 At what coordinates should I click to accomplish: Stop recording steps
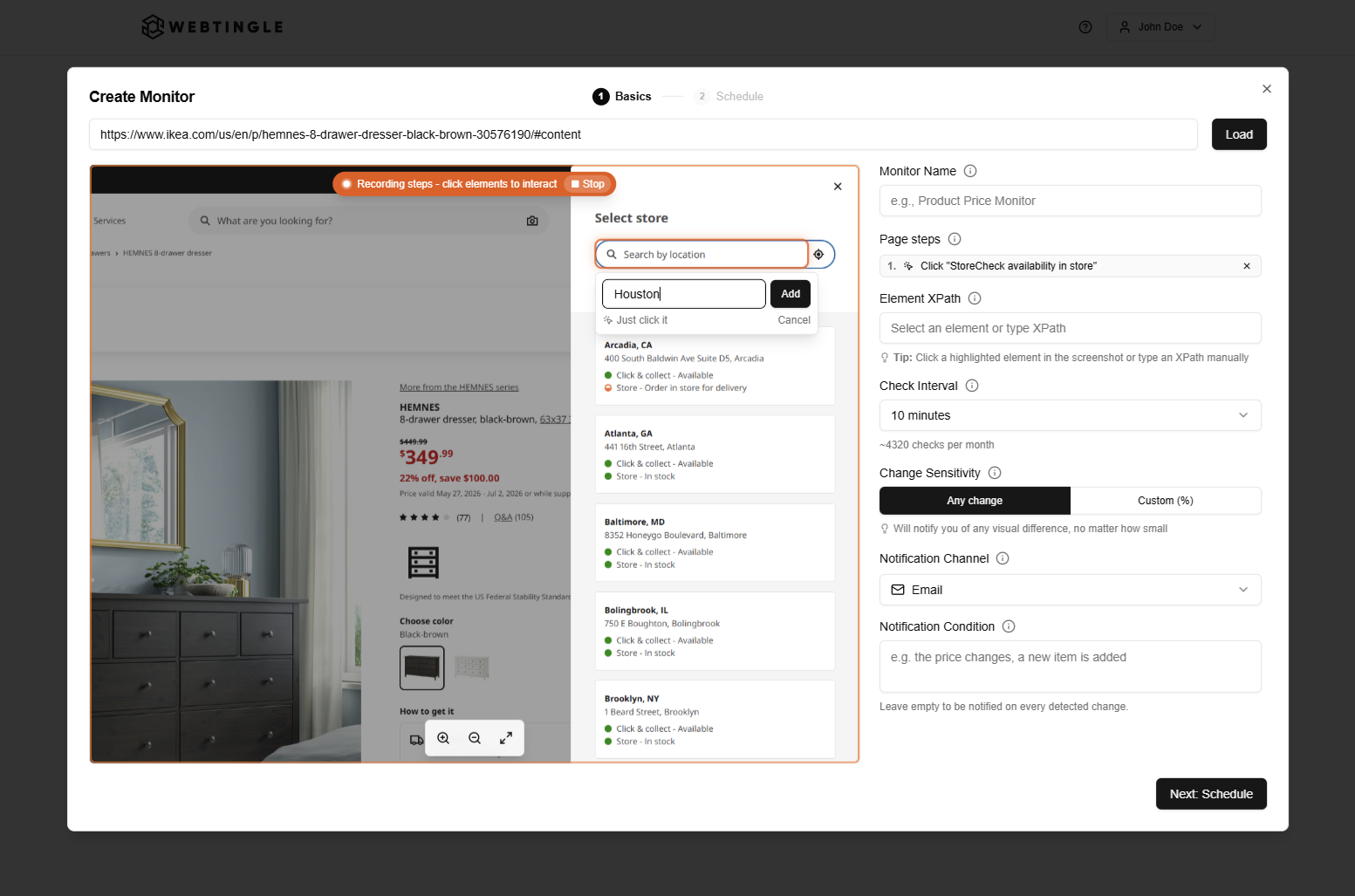pos(588,184)
